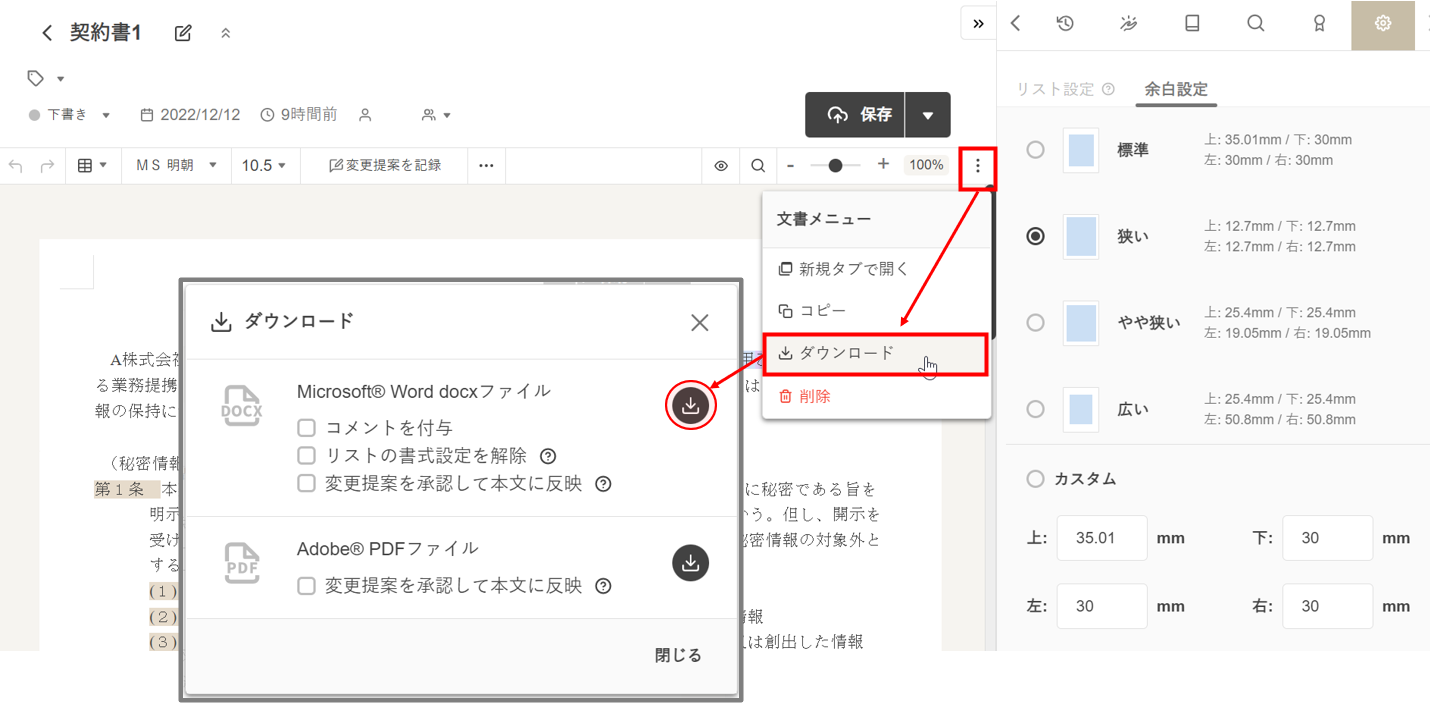Viewport: 1430px width, 706px height.
Task: Open the settings gear panel icon
Action: tap(1383, 24)
